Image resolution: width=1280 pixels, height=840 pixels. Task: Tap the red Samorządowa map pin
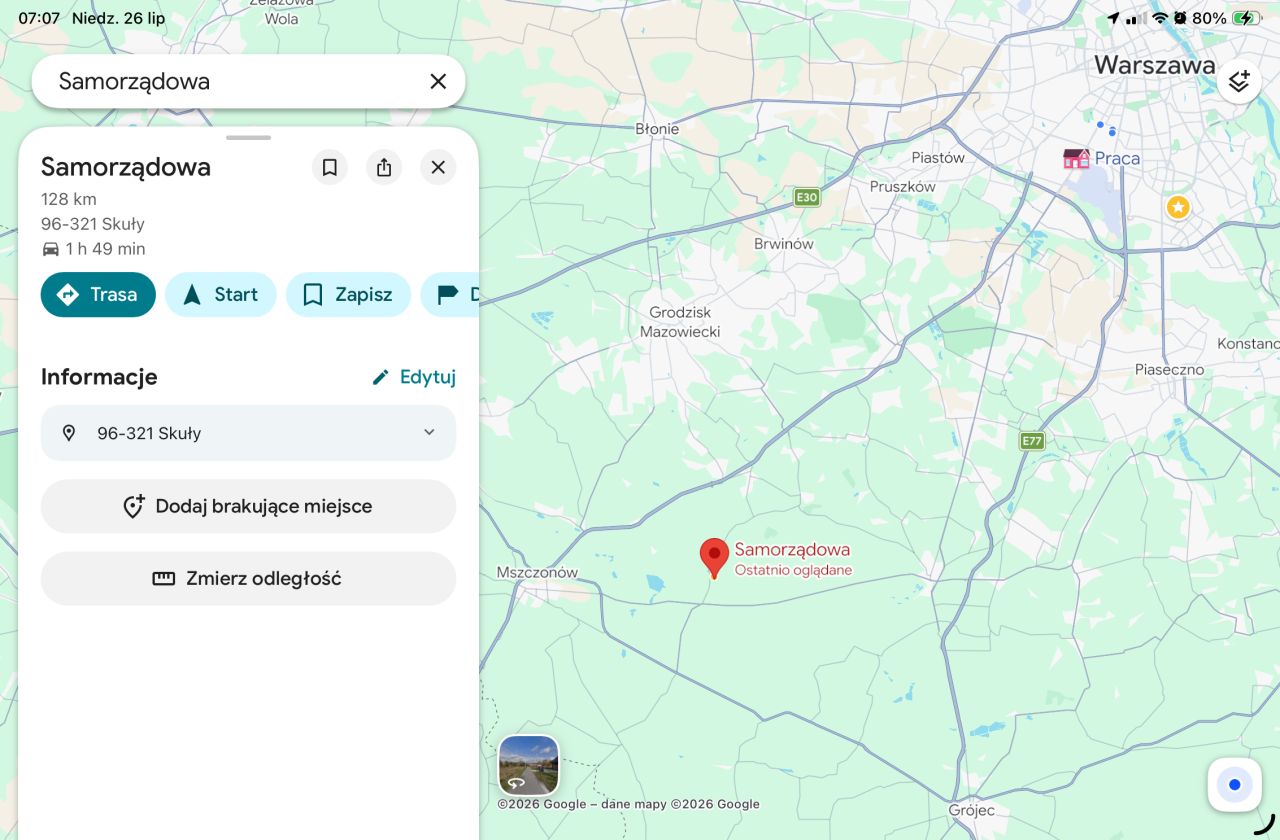coord(714,558)
